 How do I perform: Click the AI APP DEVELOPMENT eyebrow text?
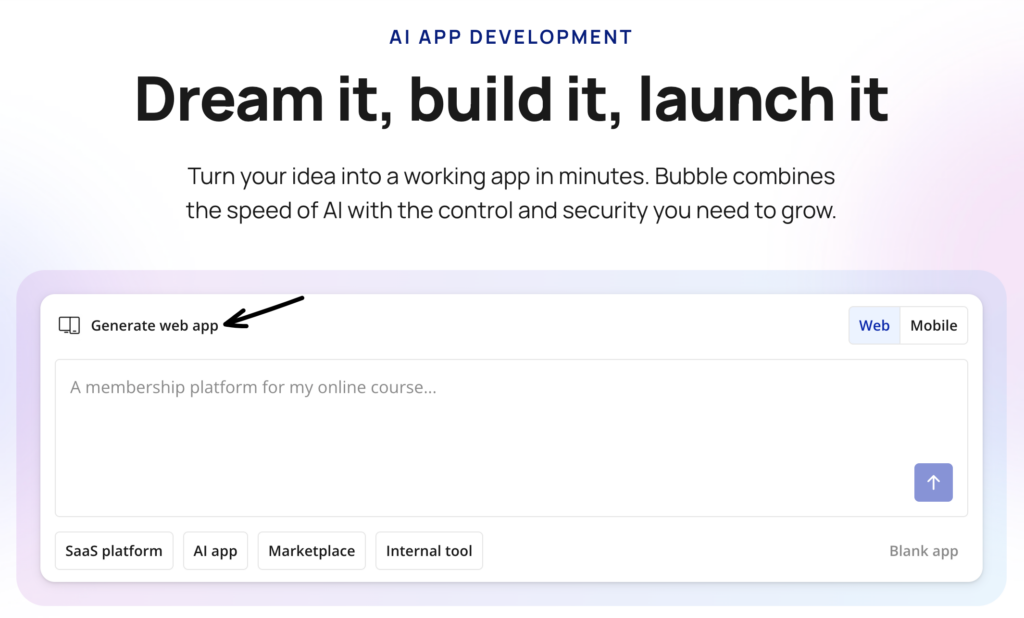511,36
